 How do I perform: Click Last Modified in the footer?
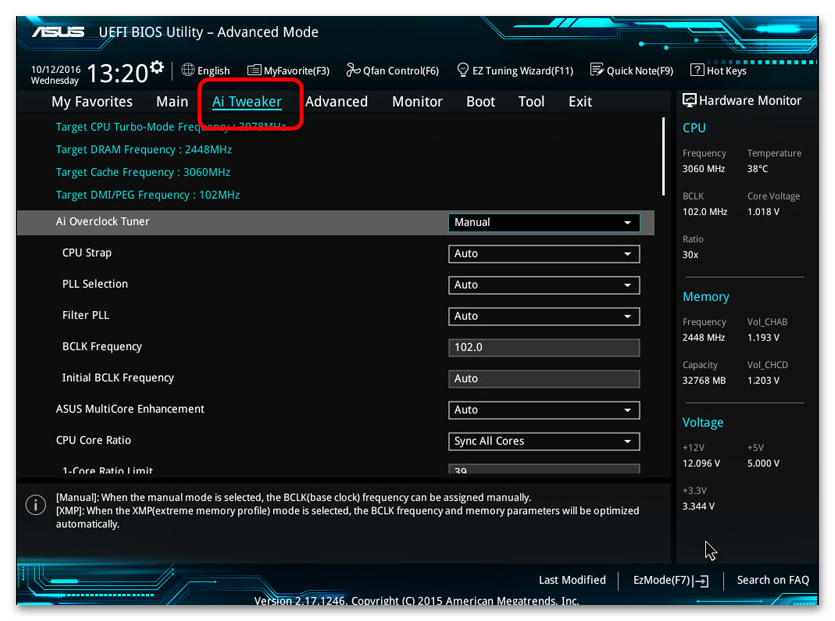pyautogui.click(x=572, y=580)
